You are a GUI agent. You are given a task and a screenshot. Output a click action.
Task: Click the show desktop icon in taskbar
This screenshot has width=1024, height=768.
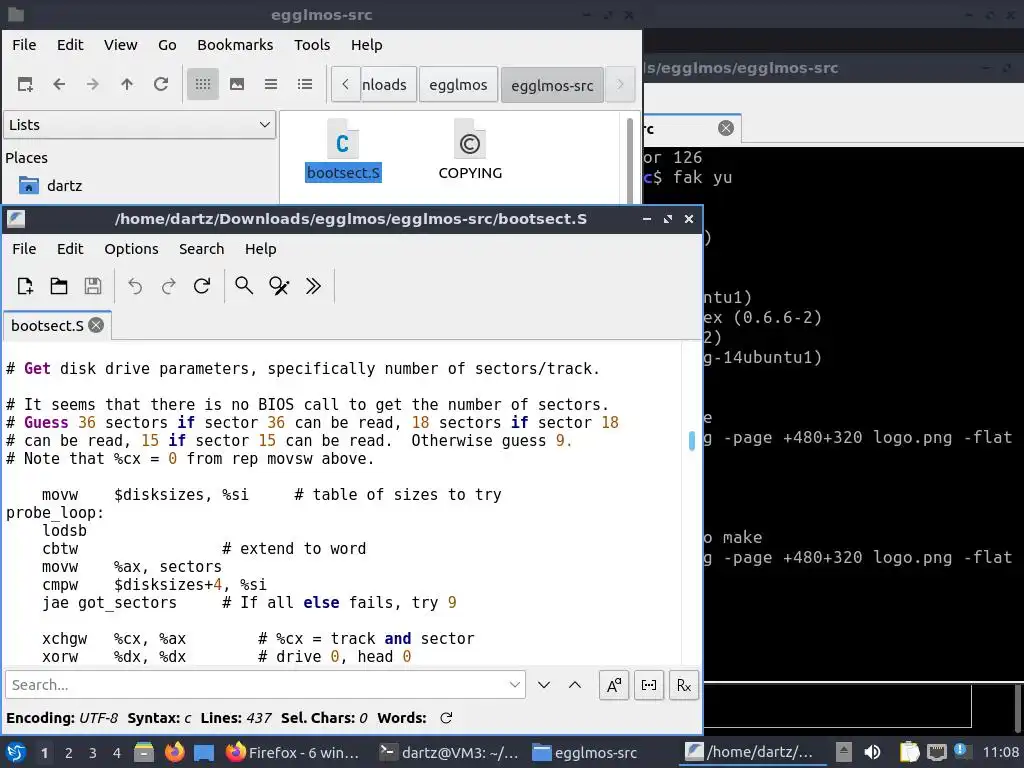(x=204, y=752)
